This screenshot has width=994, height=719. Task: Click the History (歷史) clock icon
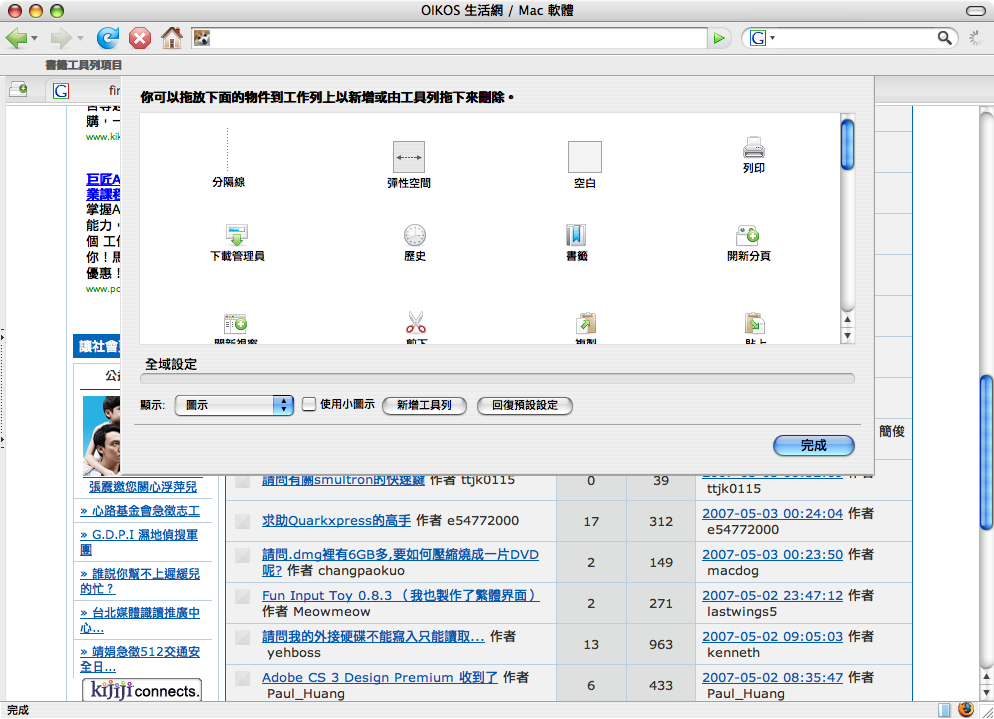pos(415,236)
